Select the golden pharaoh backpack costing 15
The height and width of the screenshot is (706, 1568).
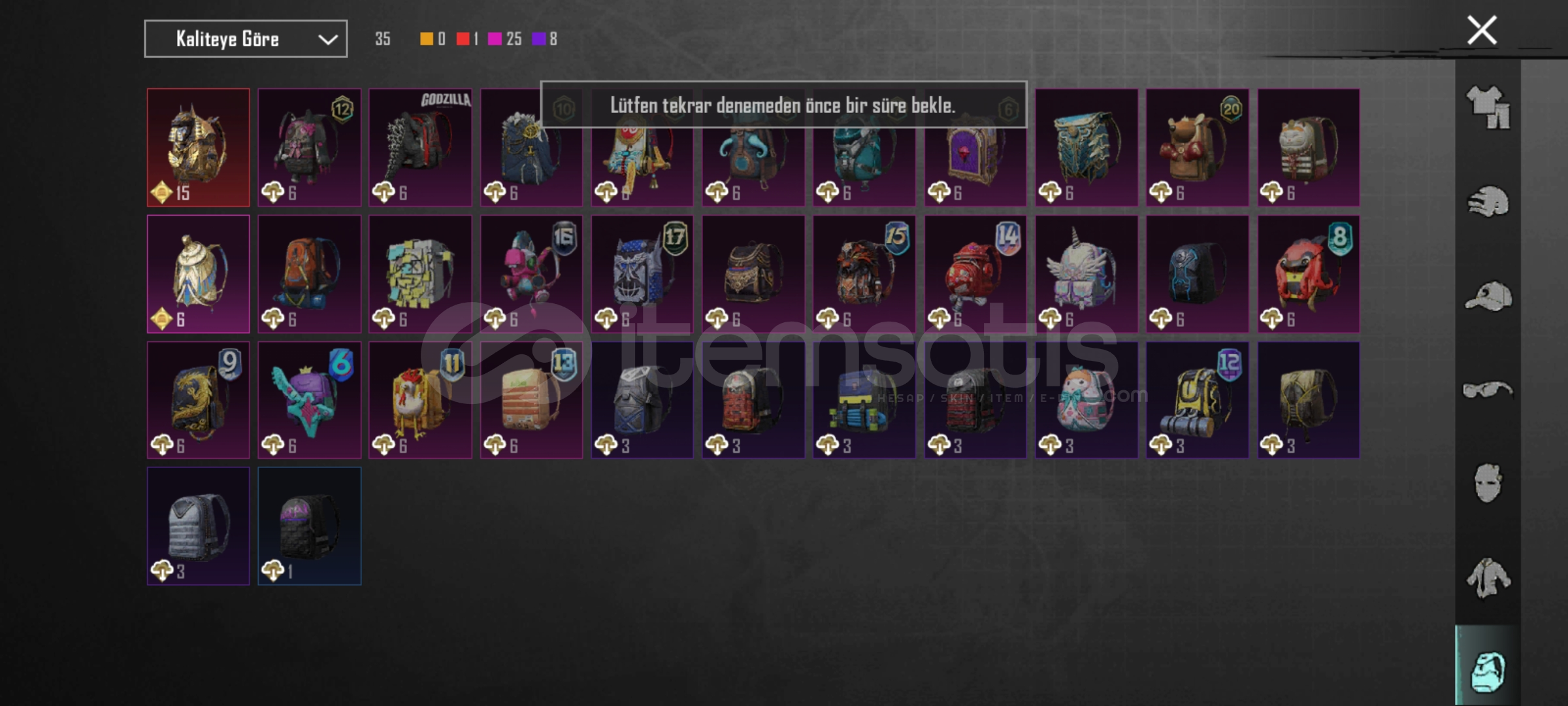(198, 148)
